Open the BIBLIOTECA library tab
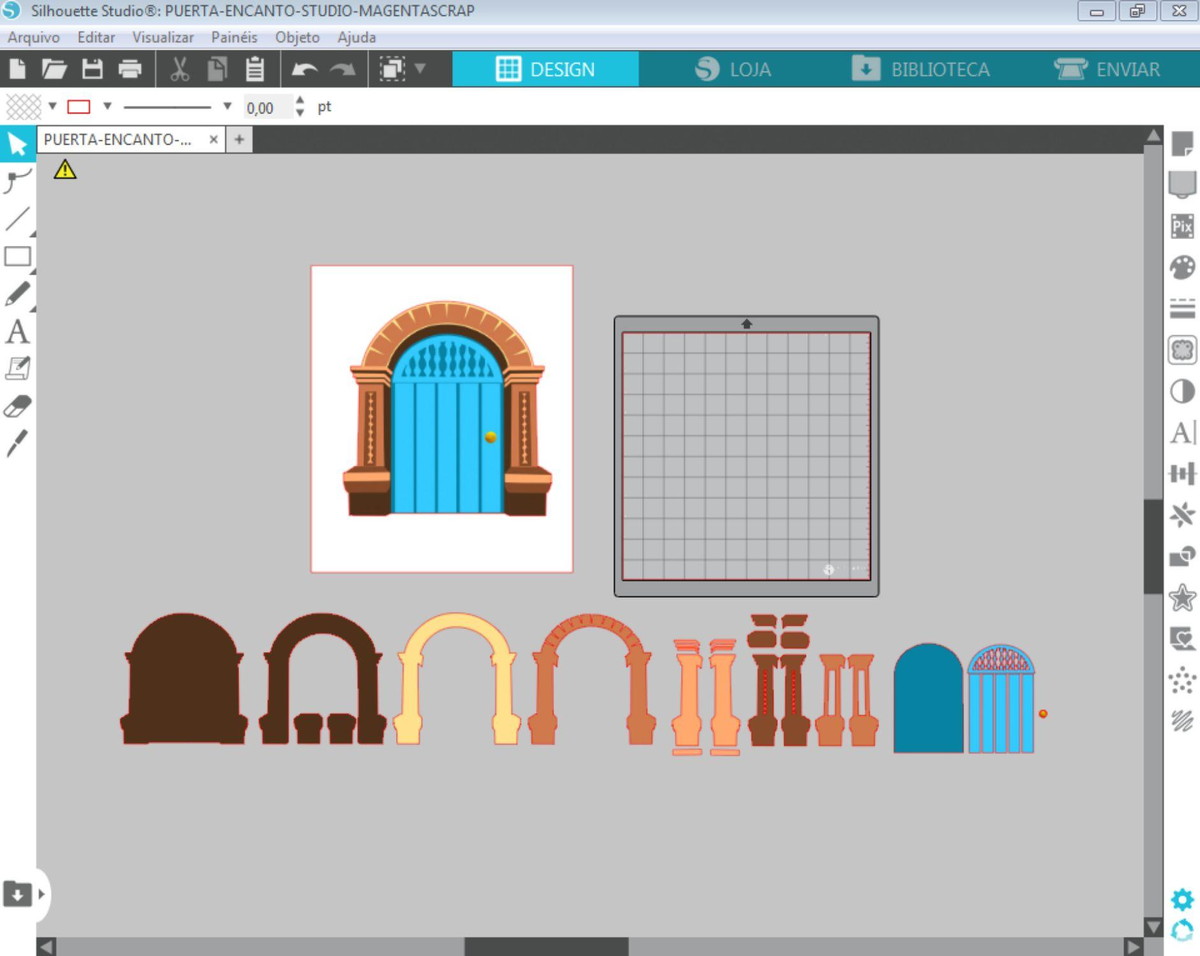Viewport: 1200px width, 956px height. [920, 69]
